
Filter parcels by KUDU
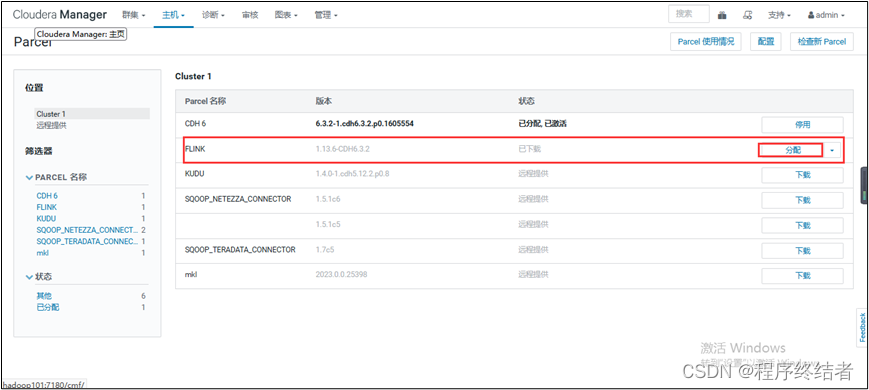click(46, 218)
